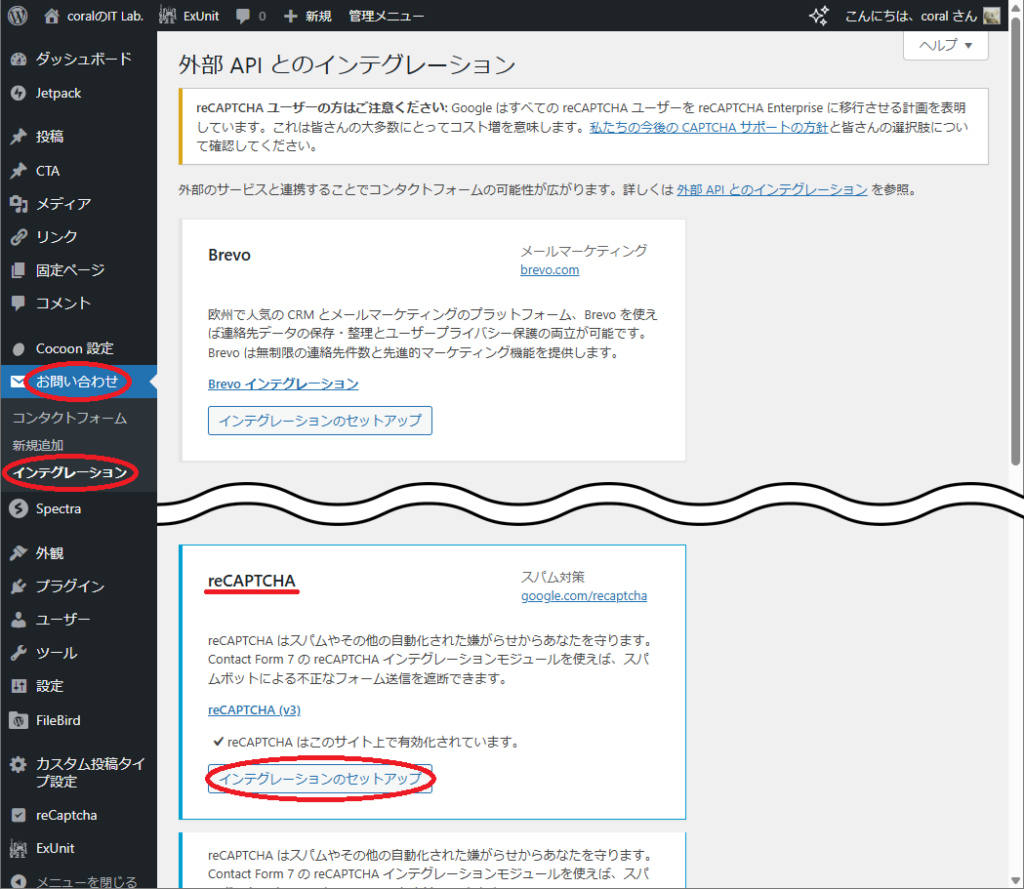Screen dimensions: 1024x889
Task: Open the 私たちの今後の CAPTCHA サポートの方針 link
Action: [709, 127]
